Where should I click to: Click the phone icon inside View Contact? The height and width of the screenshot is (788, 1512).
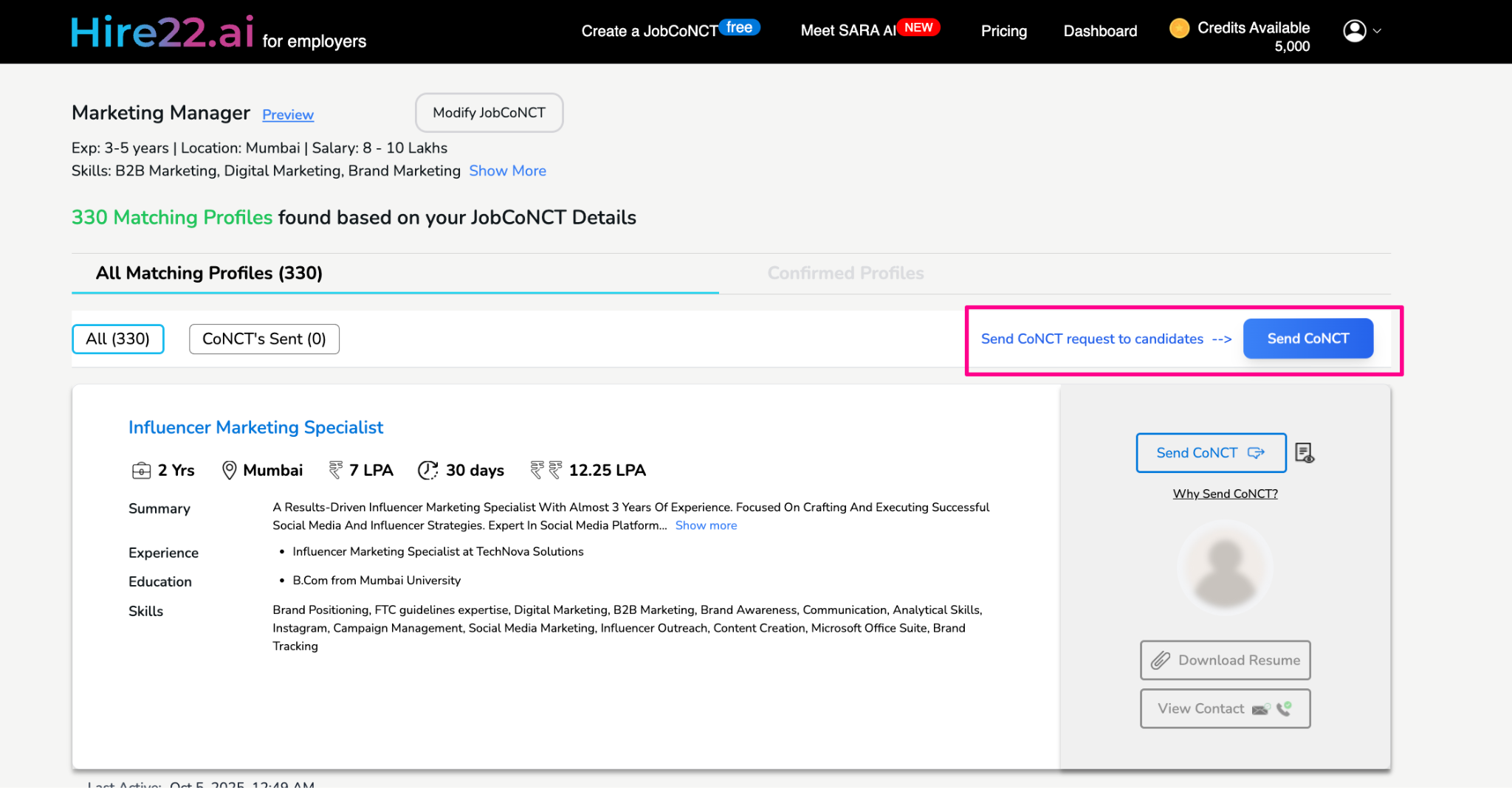(1284, 708)
